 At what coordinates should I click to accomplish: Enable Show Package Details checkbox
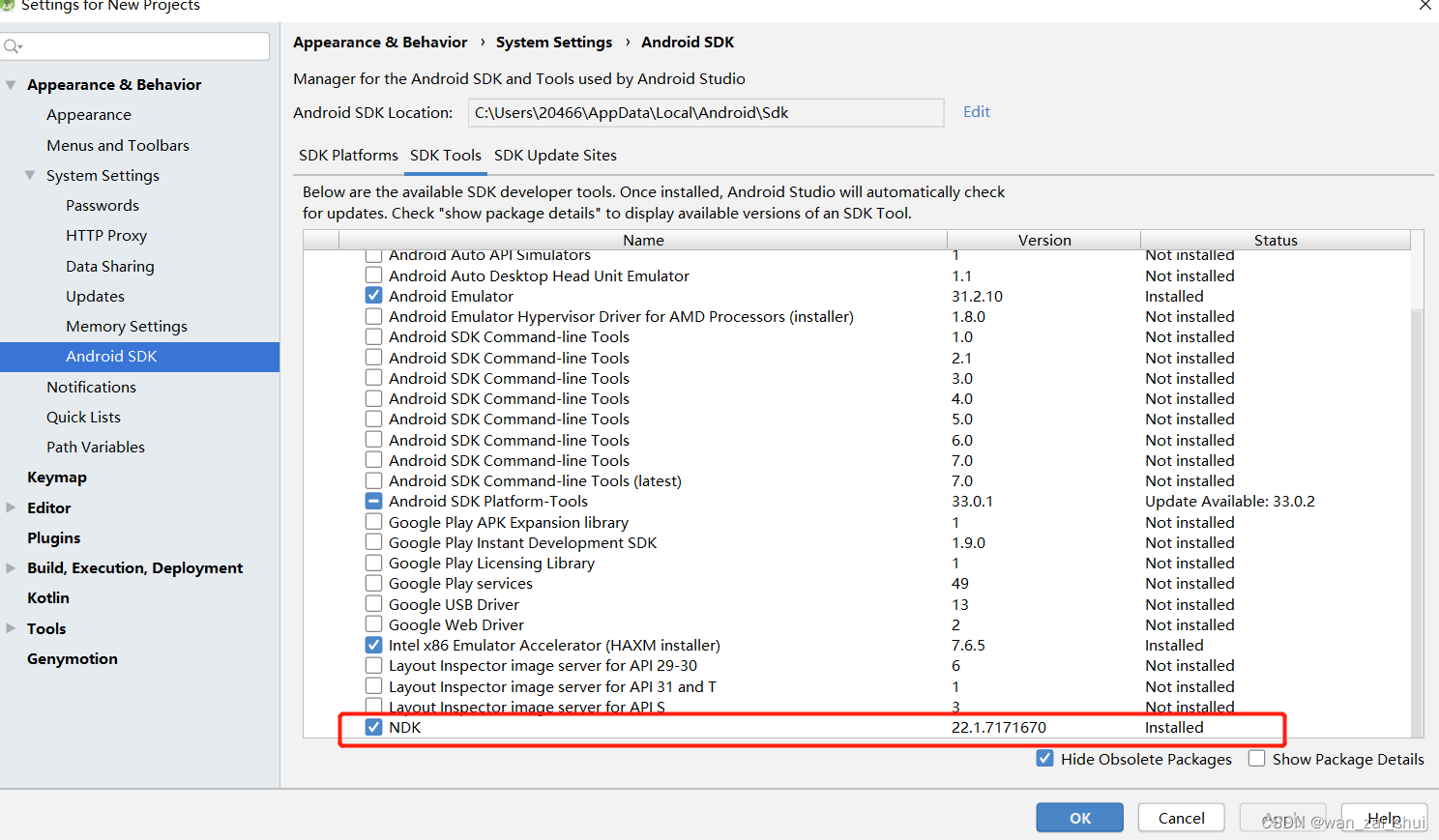(x=1256, y=759)
